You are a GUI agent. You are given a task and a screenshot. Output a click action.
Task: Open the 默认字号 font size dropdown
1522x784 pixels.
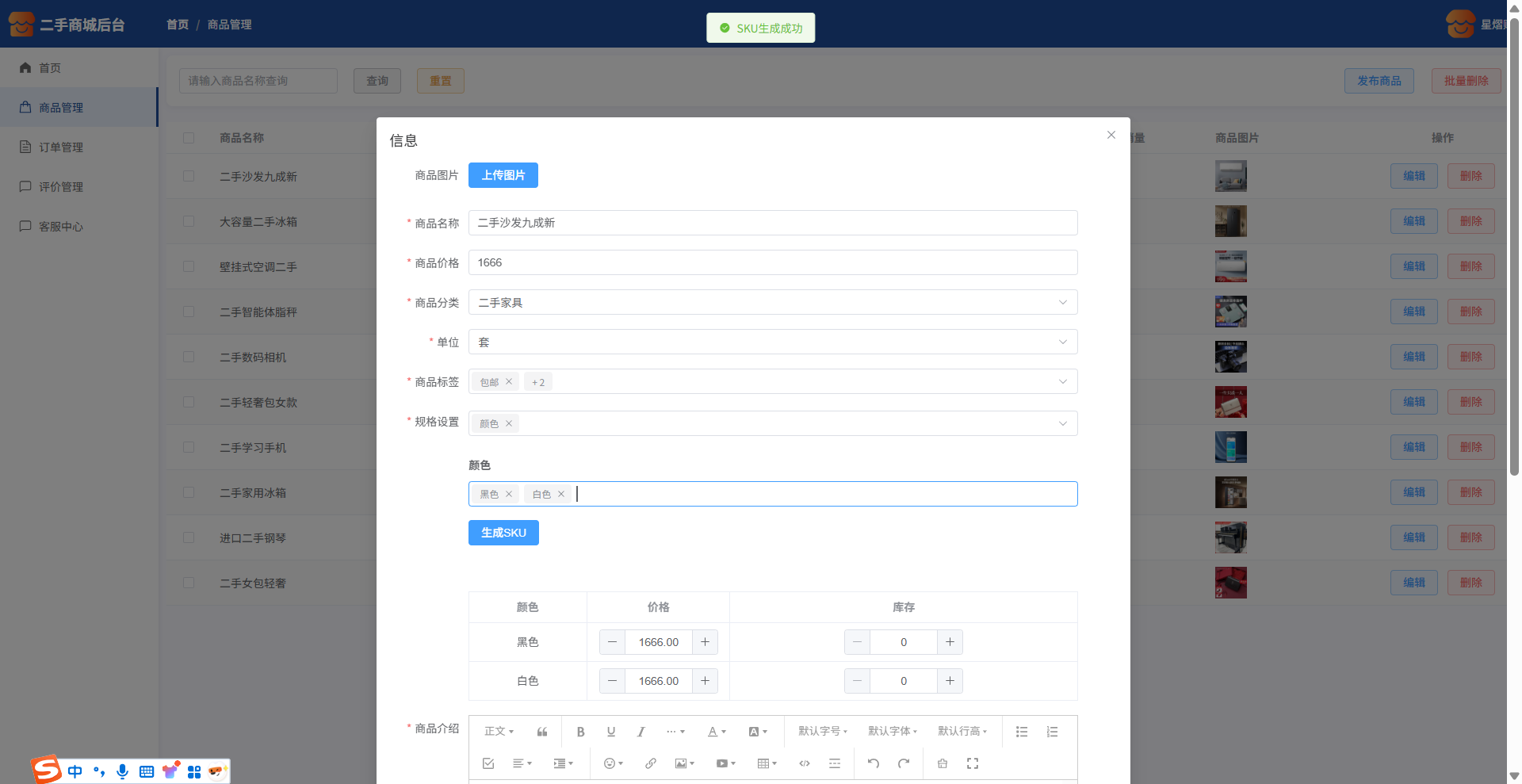coord(822,732)
